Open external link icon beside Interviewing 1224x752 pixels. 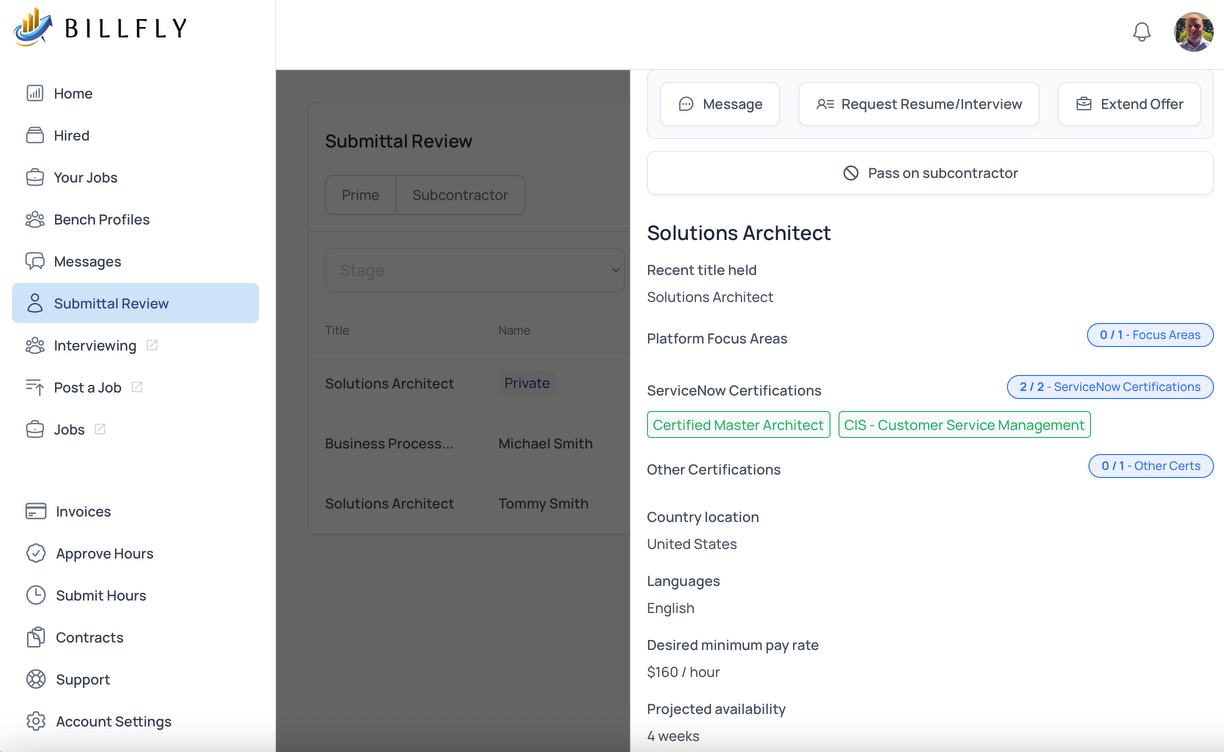point(152,345)
